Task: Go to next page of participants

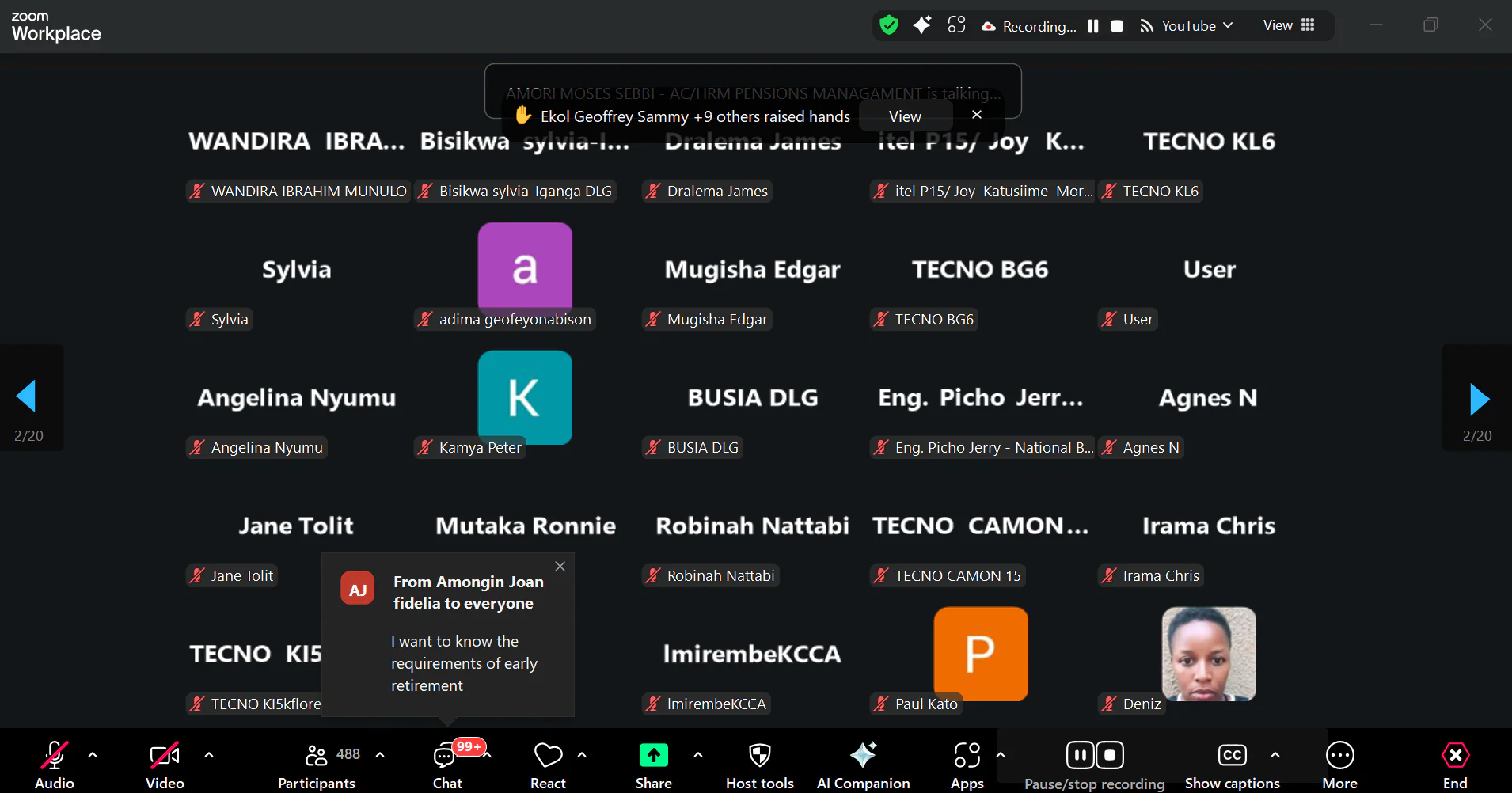Action: pos(1478,399)
